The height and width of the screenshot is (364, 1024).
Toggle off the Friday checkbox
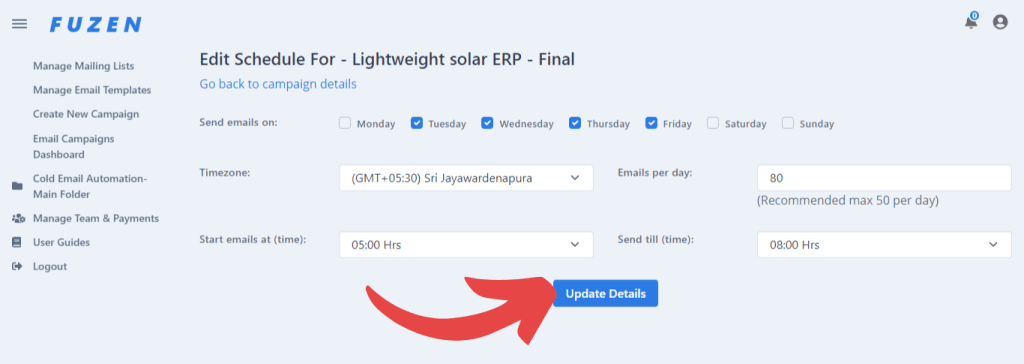651,123
